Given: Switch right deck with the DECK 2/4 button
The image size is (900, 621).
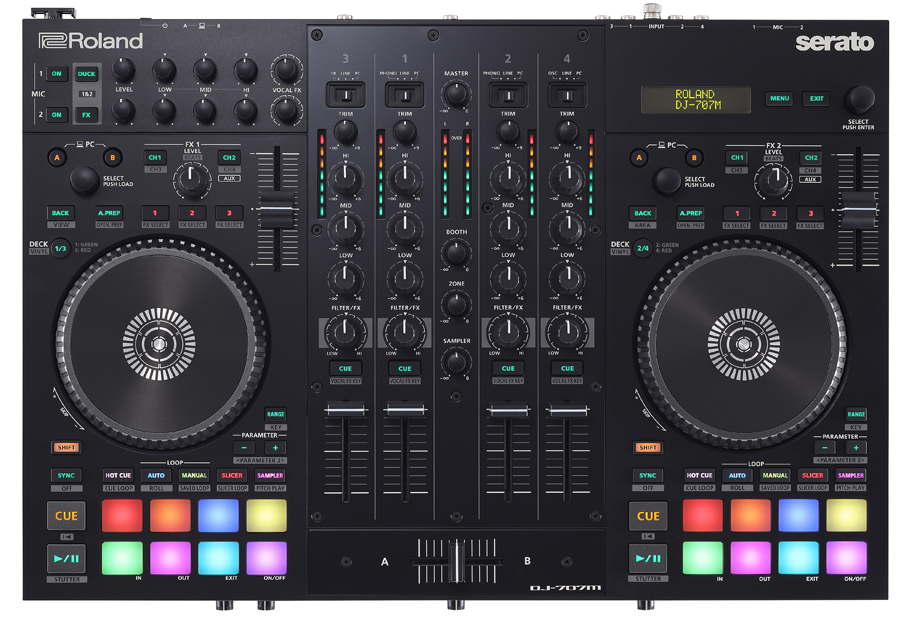Looking at the screenshot, I should point(643,249).
